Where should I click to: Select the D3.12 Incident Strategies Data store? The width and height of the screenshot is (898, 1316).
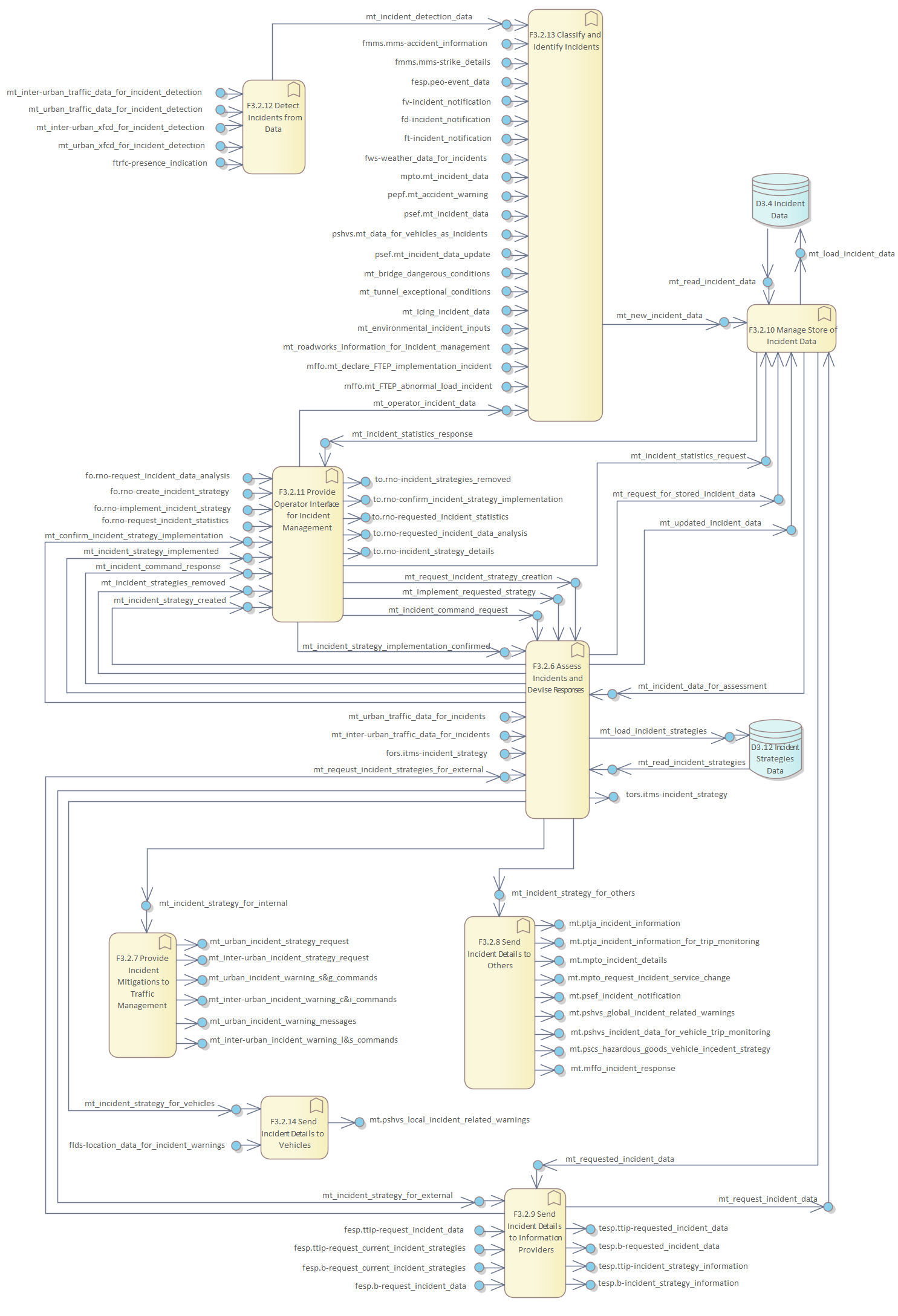pyautogui.click(x=775, y=749)
